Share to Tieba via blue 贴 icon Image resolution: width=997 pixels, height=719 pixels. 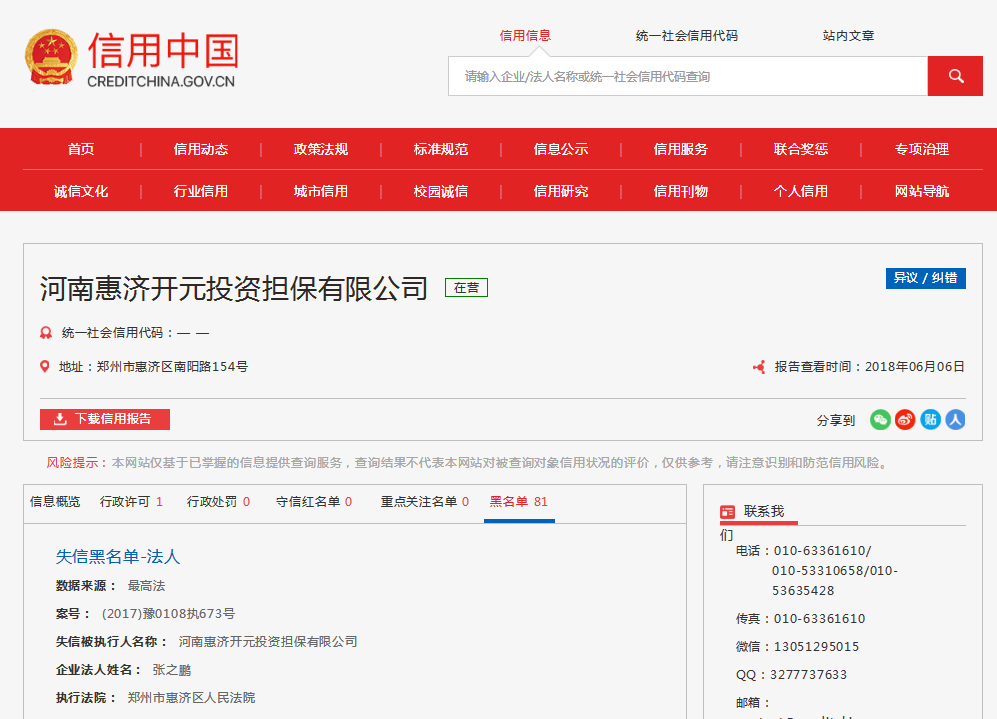(931, 420)
